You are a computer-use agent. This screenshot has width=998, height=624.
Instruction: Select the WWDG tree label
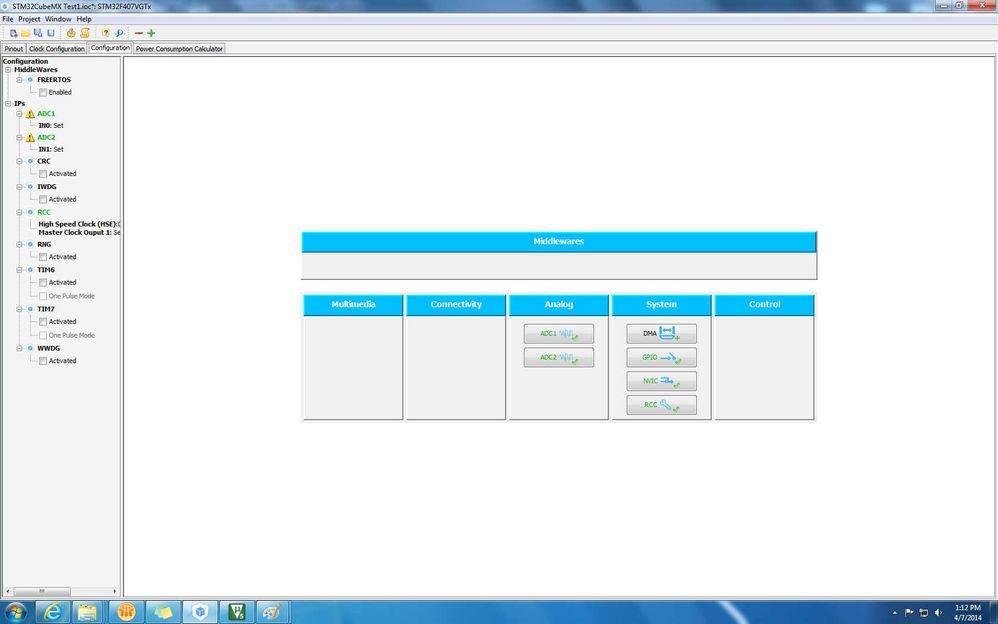[48, 349]
